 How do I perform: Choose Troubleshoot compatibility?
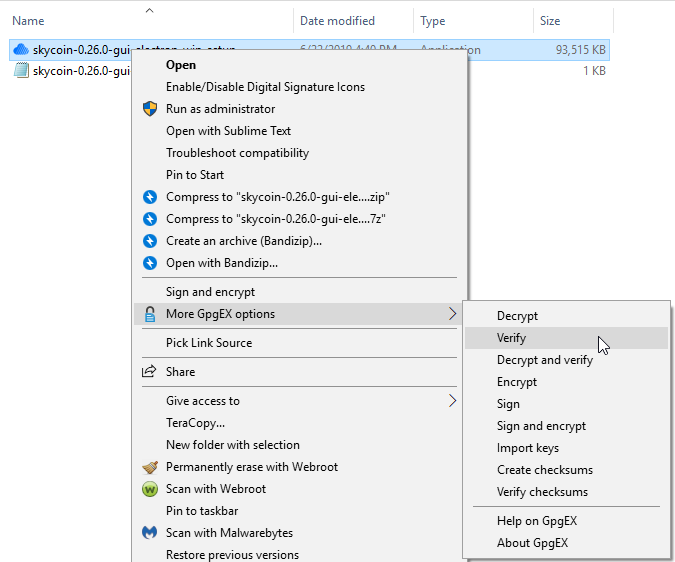300,153
